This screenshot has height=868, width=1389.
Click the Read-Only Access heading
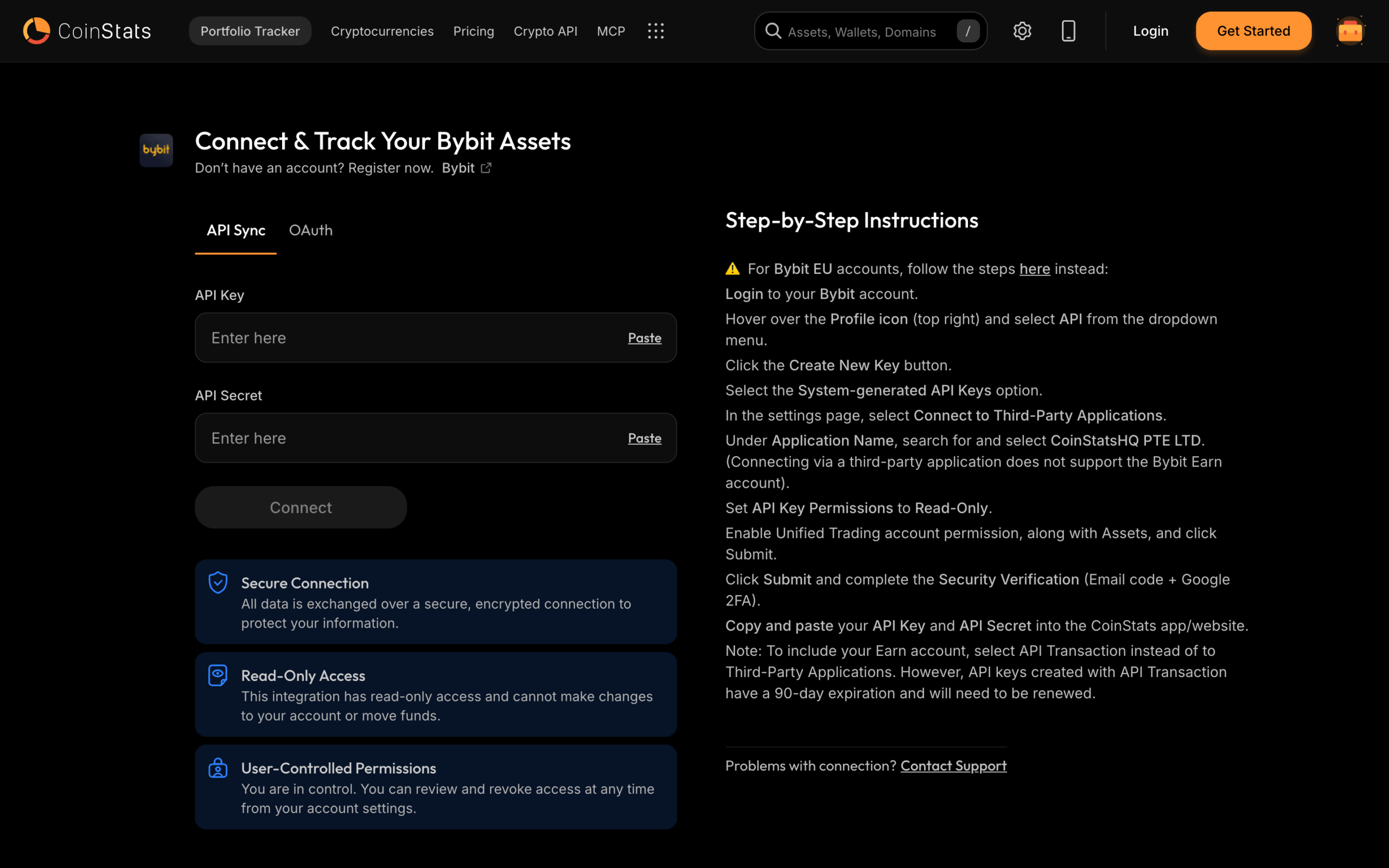[303, 676]
